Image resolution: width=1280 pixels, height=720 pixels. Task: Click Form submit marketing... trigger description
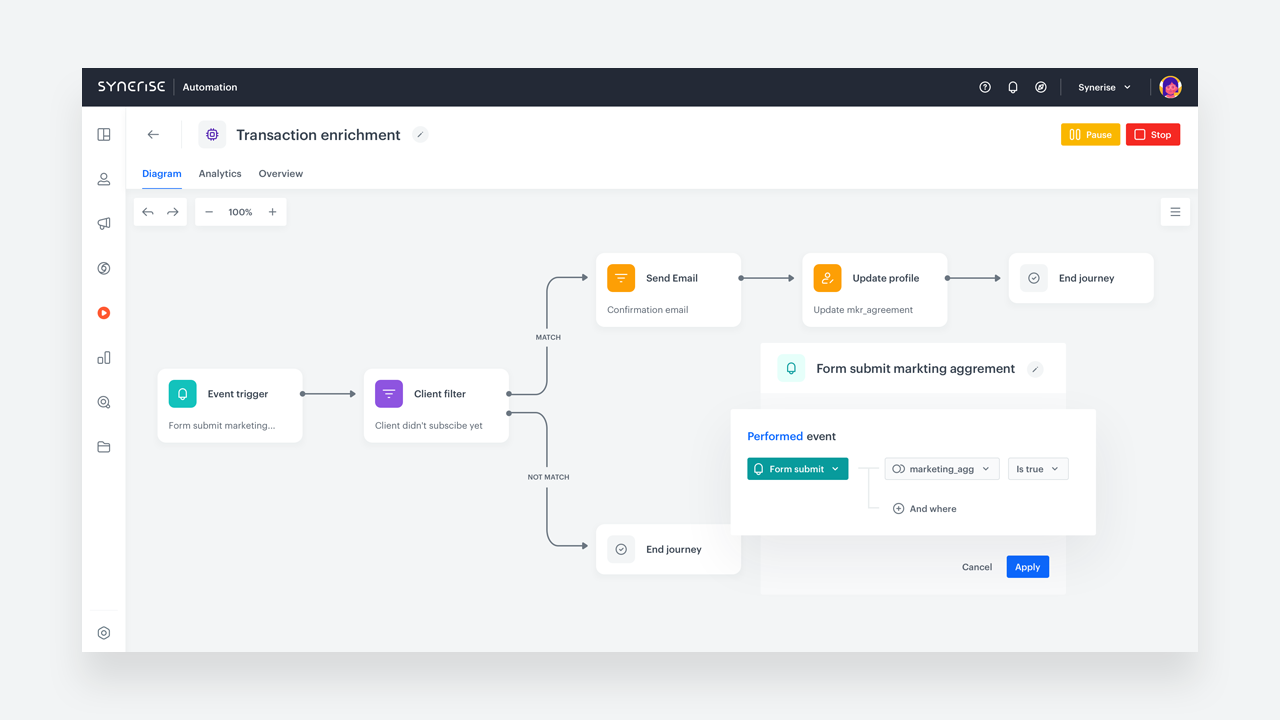(222, 426)
